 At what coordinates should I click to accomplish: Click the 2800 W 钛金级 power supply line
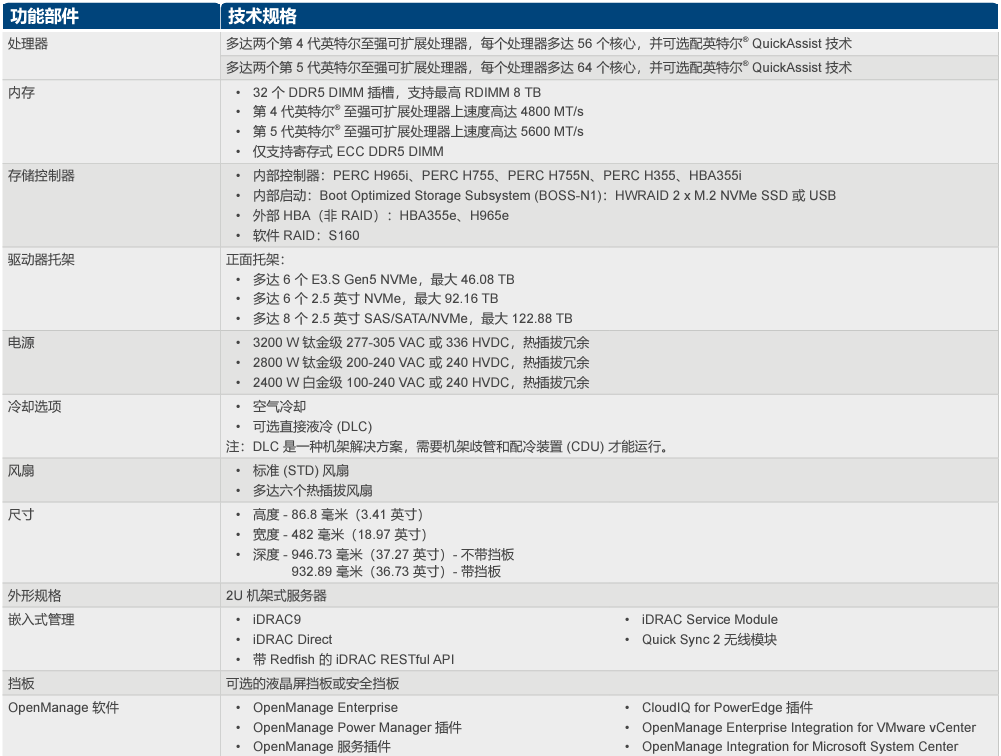pos(421,363)
